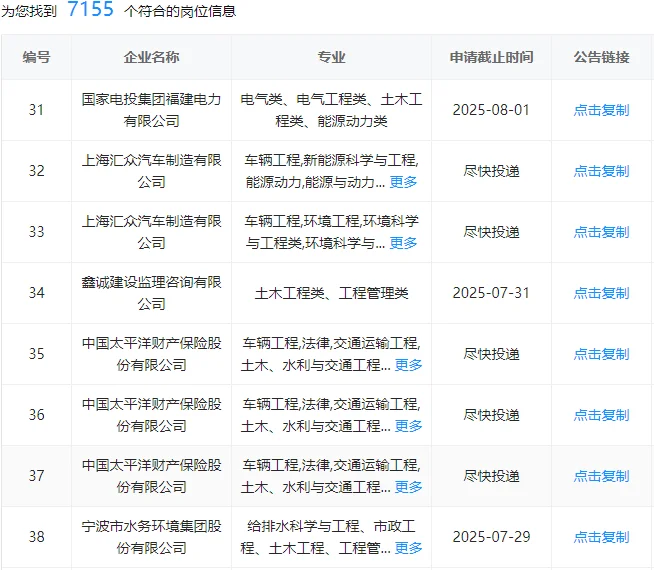Select 中国太平洋财产保险 company in row 37
654x570 pixels.
point(151,476)
